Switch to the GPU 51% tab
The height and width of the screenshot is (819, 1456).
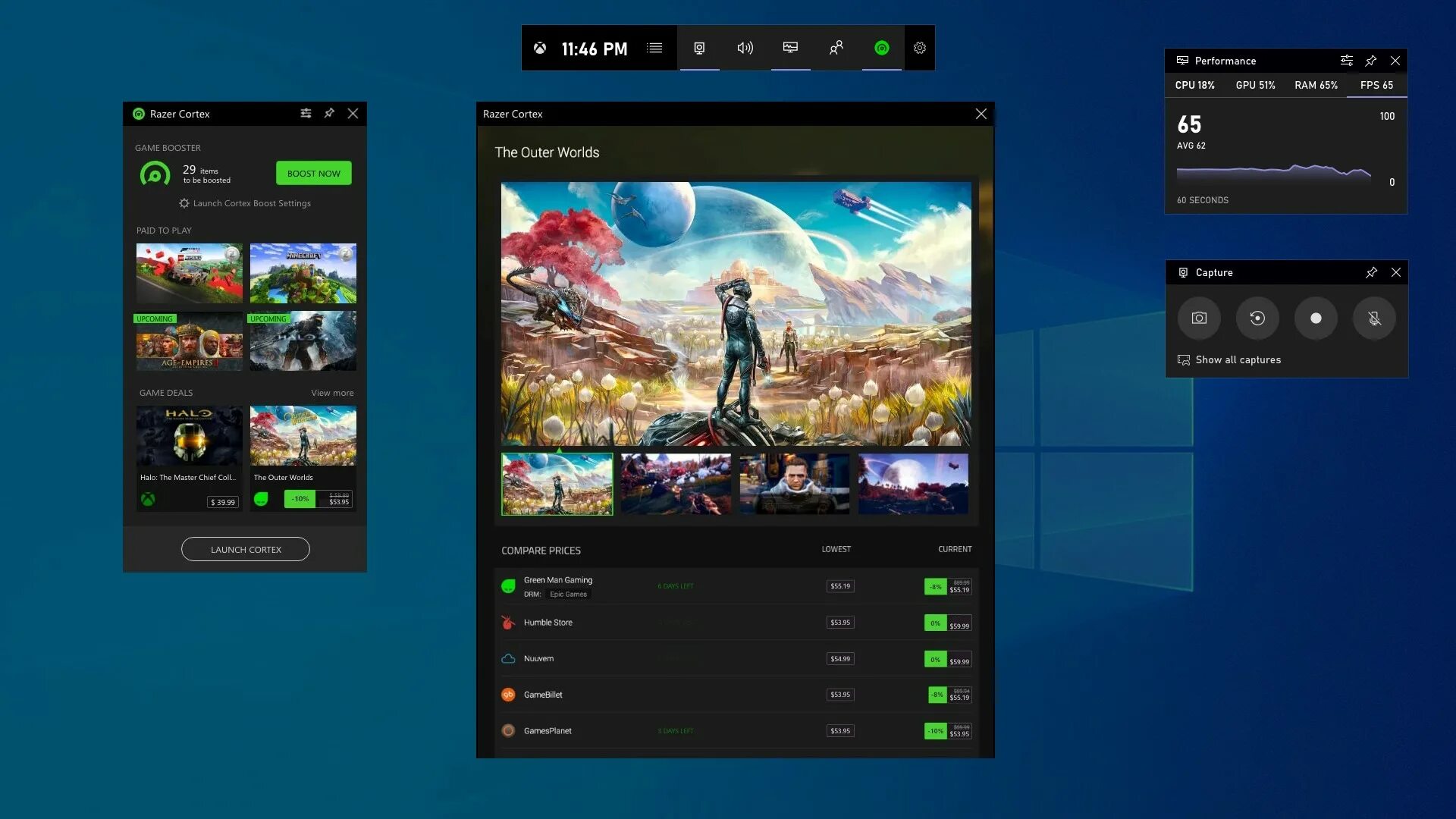(x=1255, y=85)
